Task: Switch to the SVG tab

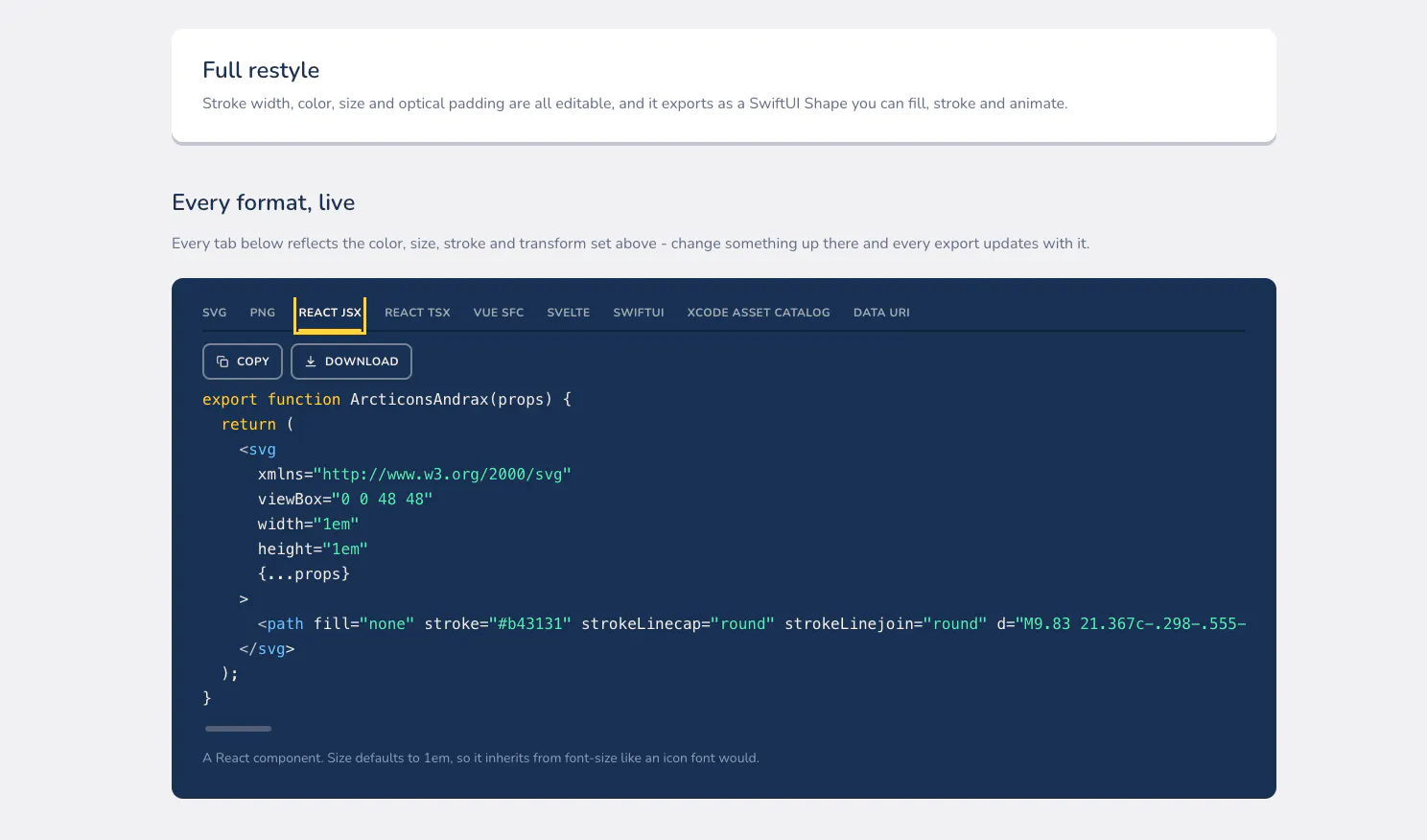Action: [x=215, y=313]
